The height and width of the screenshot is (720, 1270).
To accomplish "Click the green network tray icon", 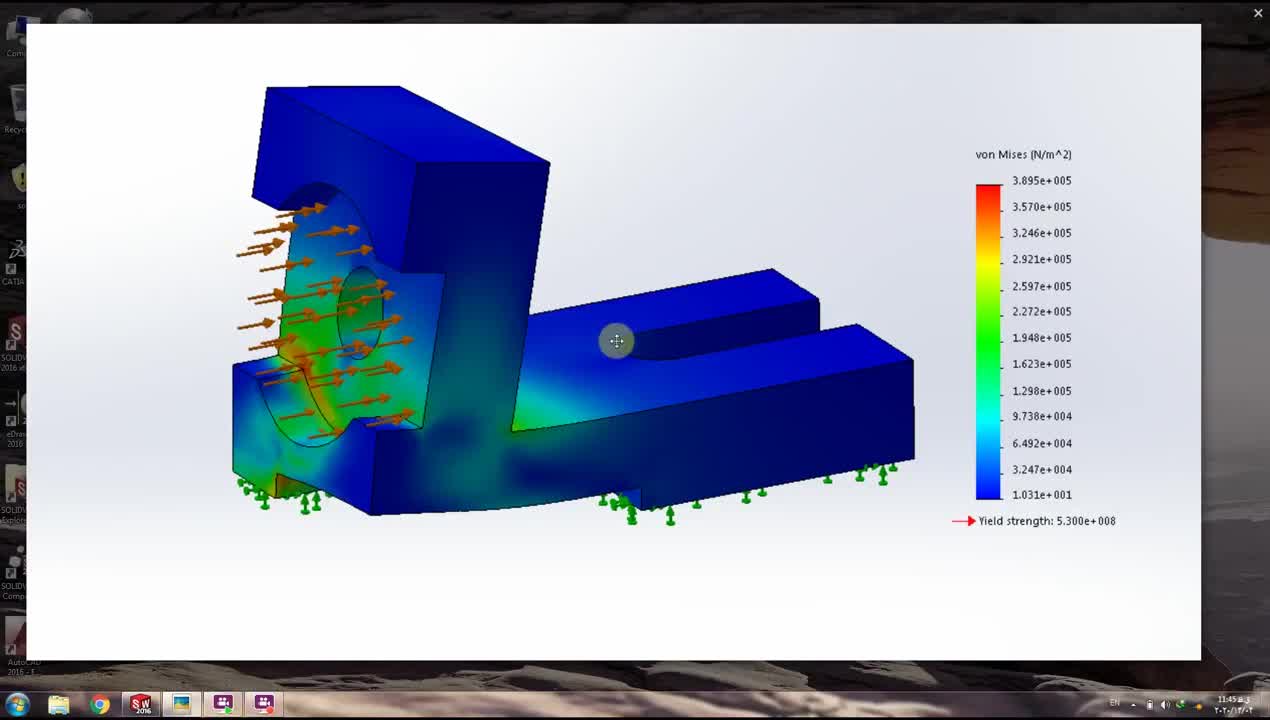I will pyautogui.click(x=1181, y=704).
